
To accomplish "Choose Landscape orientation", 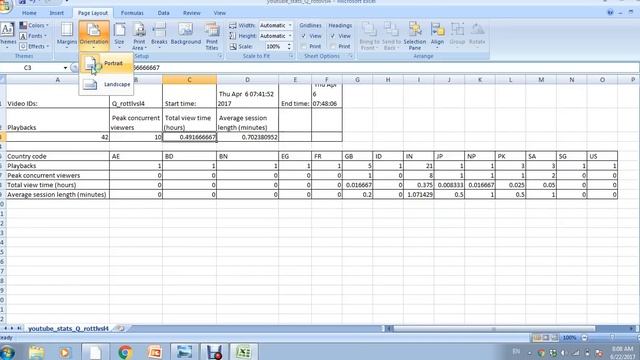I will (106, 84).
